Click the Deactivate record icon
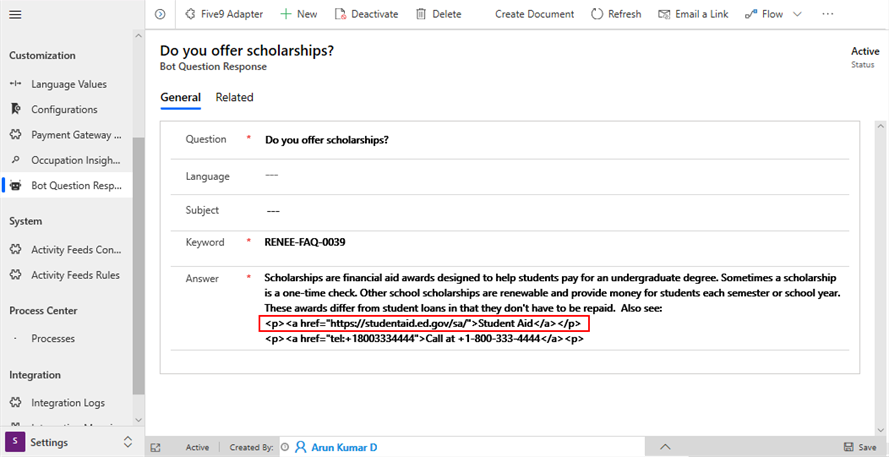Image resolution: width=889 pixels, height=457 pixels. click(x=341, y=14)
